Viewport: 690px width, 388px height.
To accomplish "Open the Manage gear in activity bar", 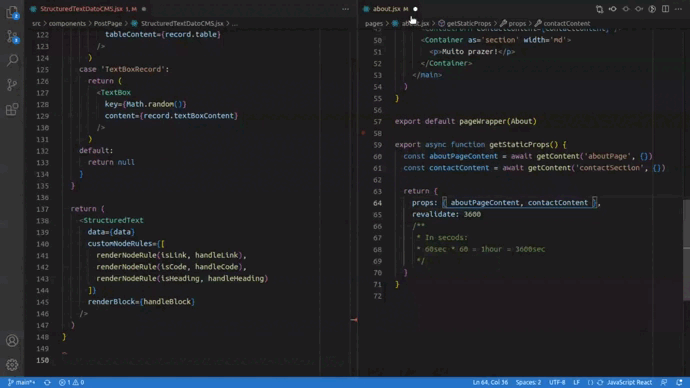I will (12, 364).
